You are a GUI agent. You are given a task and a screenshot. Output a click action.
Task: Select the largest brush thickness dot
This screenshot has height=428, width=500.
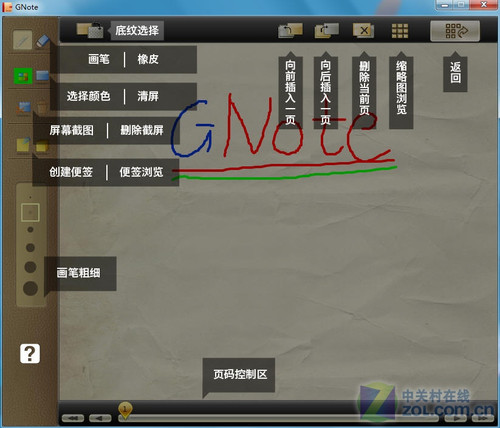click(30, 288)
